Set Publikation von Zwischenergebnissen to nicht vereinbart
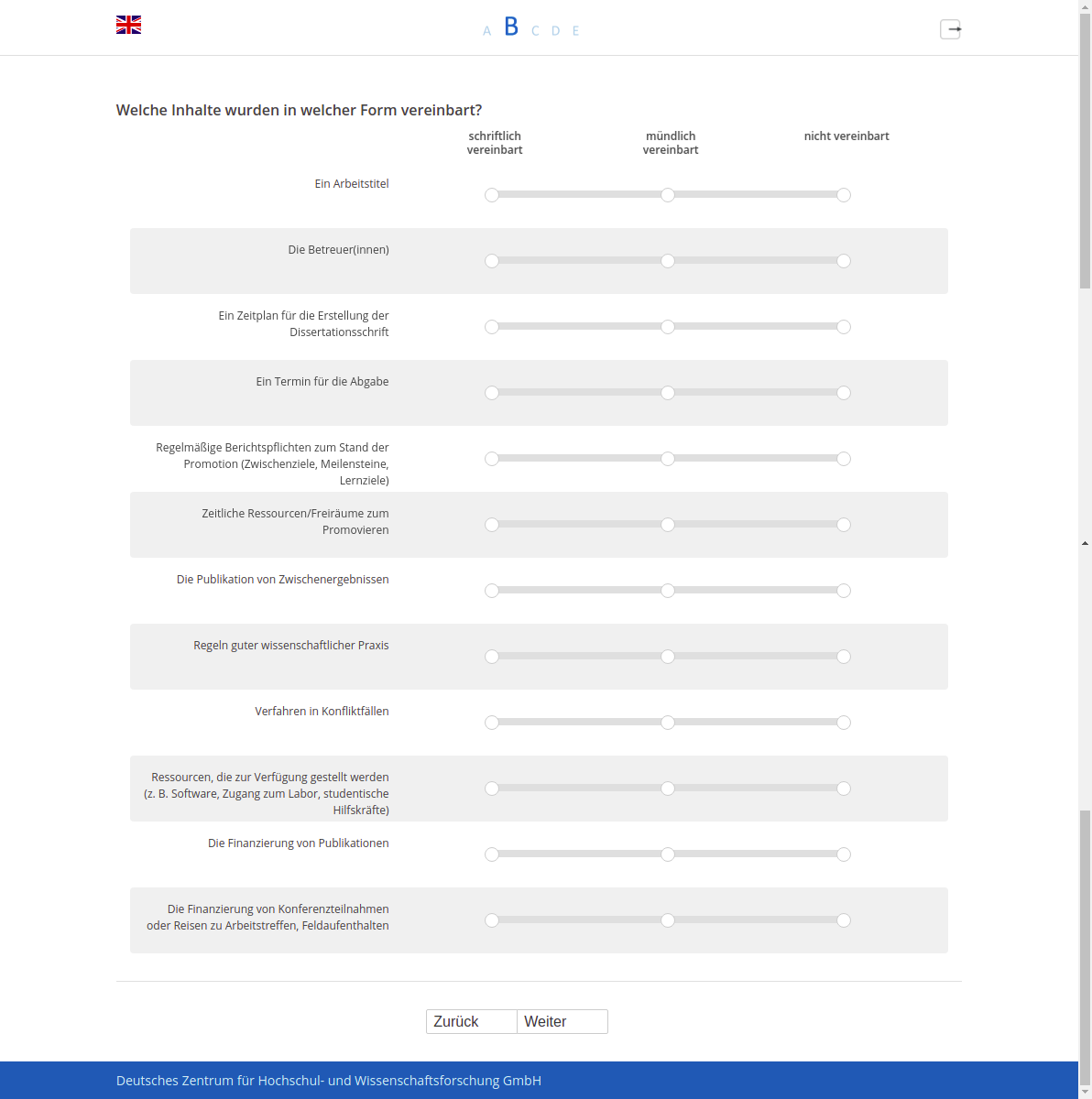This screenshot has width=1092, height=1099. (844, 591)
